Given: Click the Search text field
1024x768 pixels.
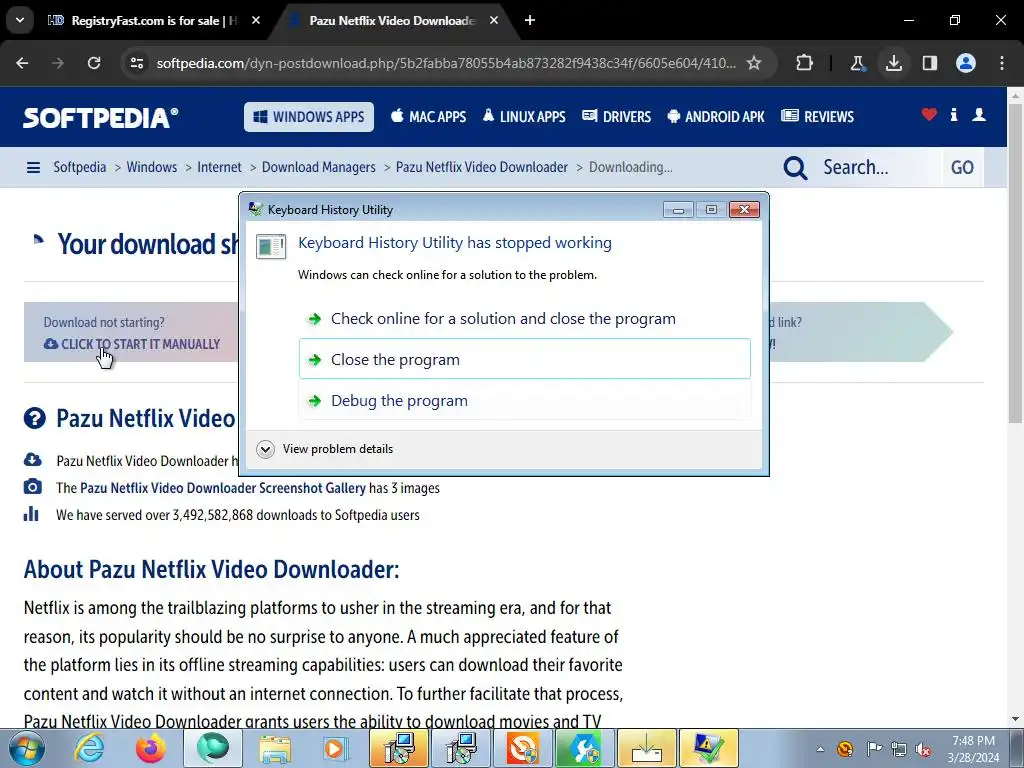Looking at the screenshot, I should pos(878,168).
